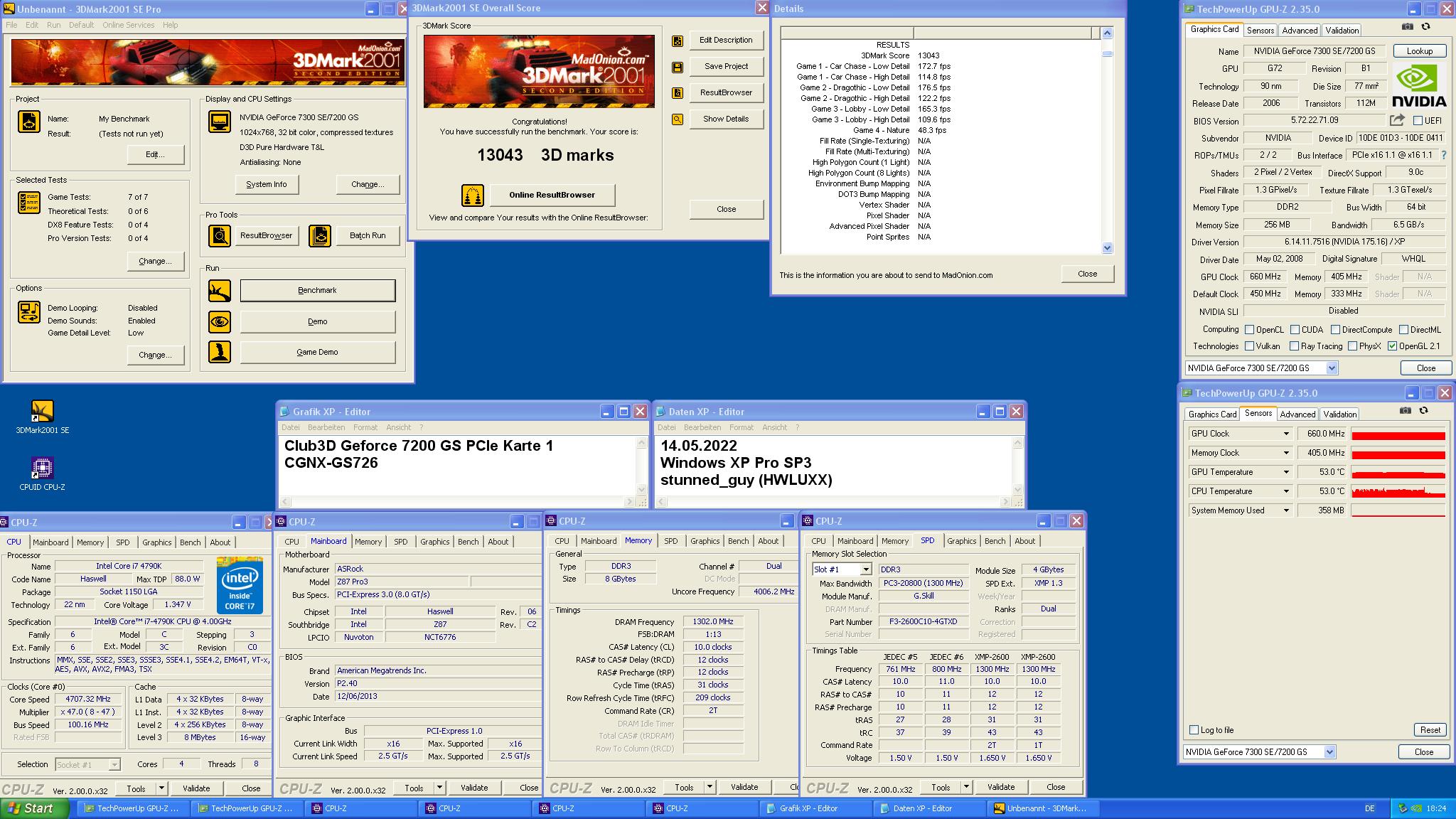Image resolution: width=1456 pixels, height=819 pixels.
Task: Click the Reset button in GPU-Z Sensors
Action: (1430, 730)
